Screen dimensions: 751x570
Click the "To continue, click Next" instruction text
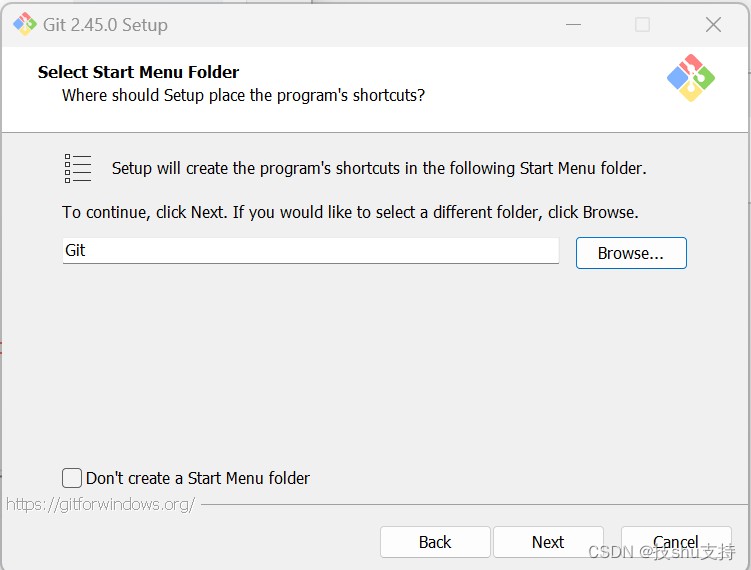(350, 212)
